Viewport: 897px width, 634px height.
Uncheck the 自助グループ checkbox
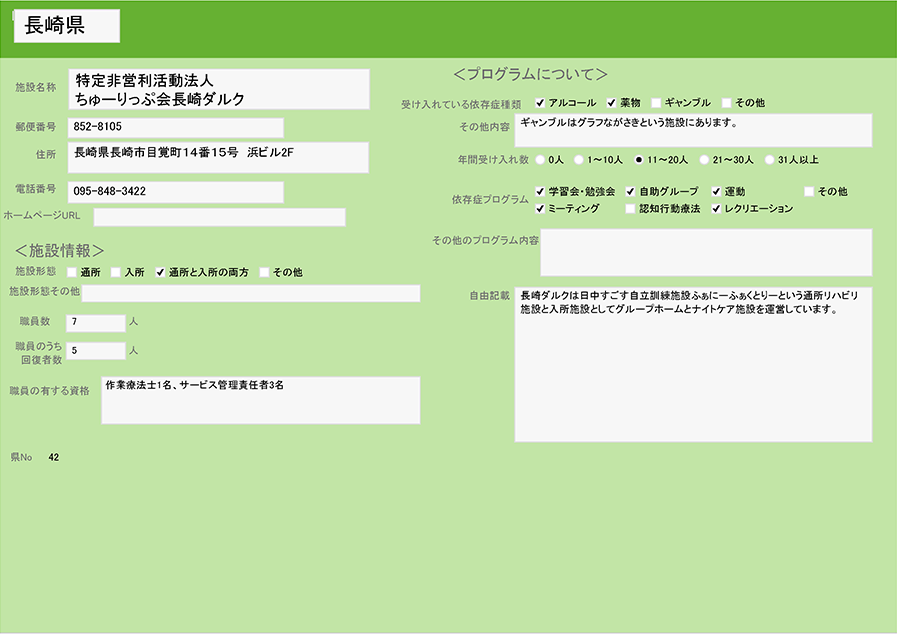tap(630, 191)
